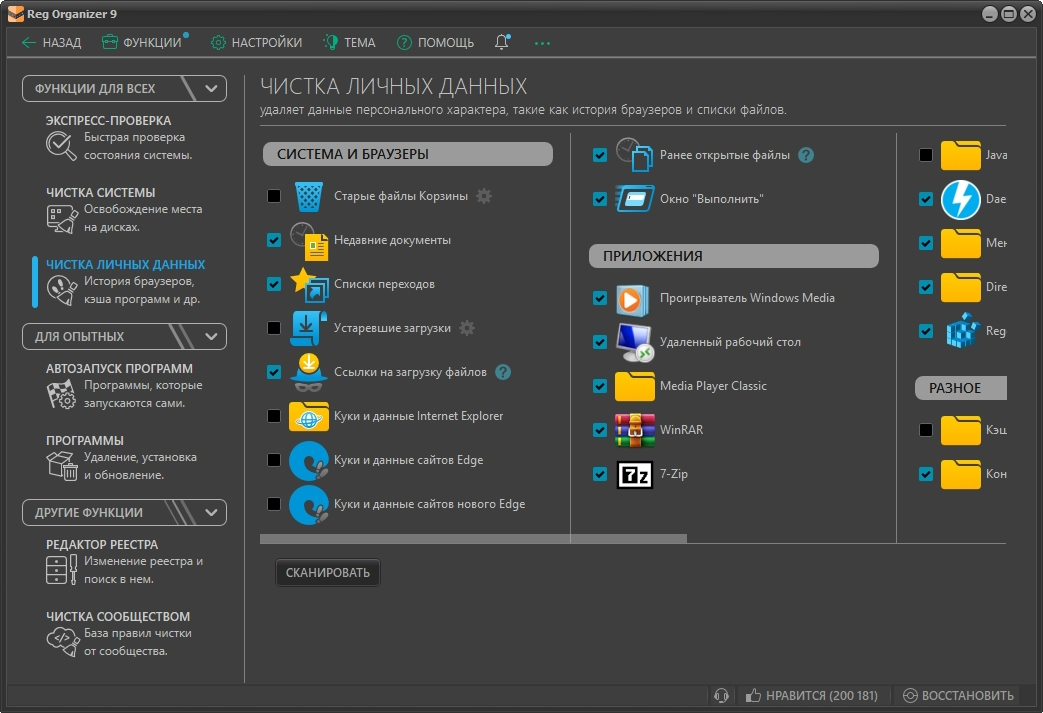Image resolution: width=1043 pixels, height=713 pixels.
Task: Click the gear icon beside Старые файлы Корзины
Action: (484, 196)
